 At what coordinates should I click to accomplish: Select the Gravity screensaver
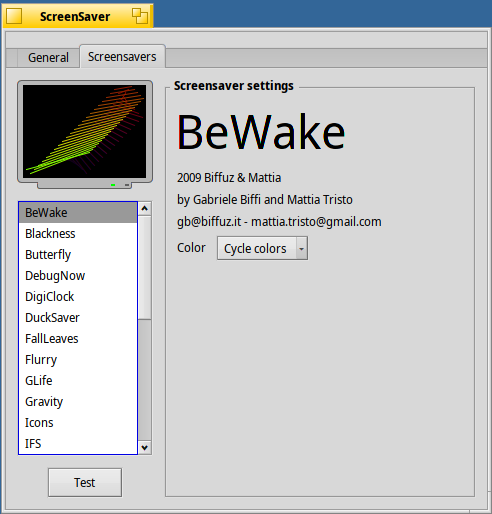pyautogui.click(x=78, y=402)
